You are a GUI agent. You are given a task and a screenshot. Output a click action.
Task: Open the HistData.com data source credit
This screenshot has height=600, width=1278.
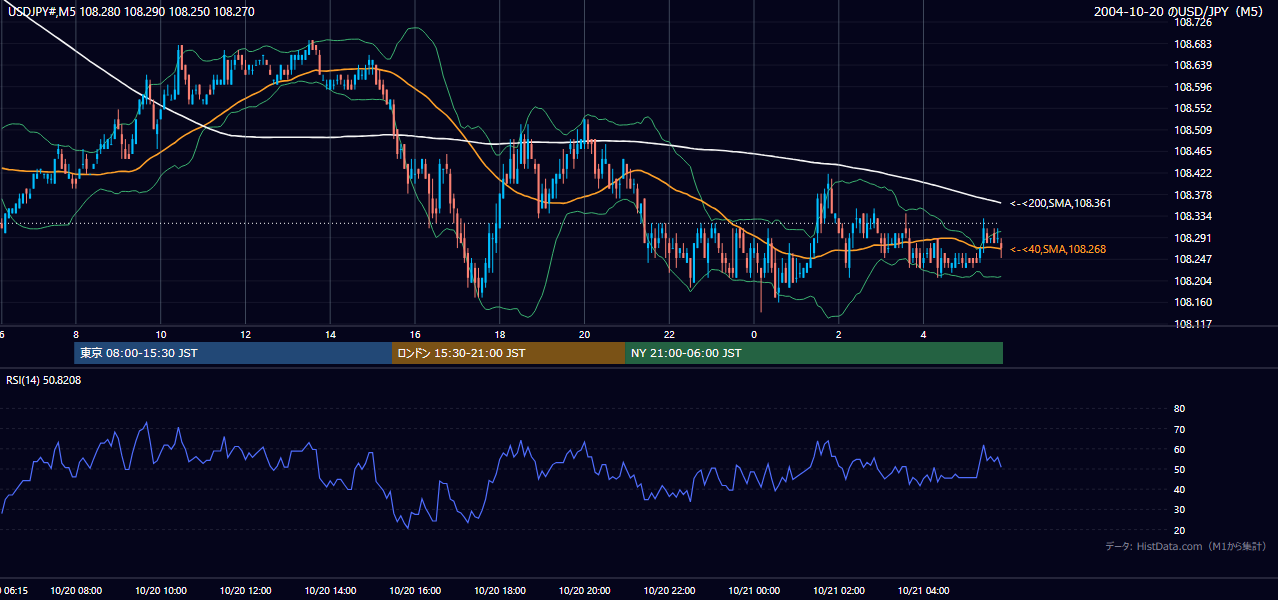tap(1186, 546)
